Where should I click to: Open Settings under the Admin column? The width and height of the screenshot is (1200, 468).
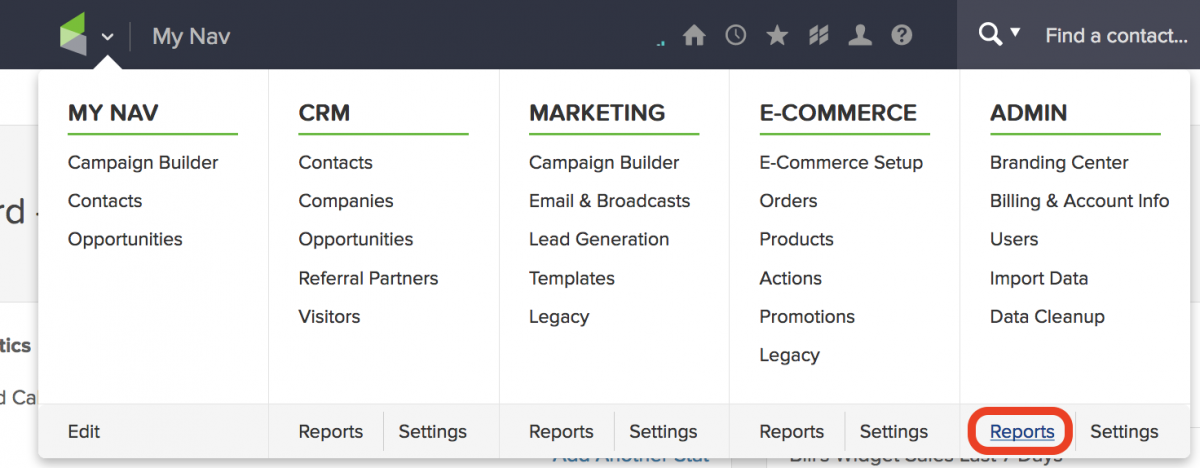point(1124,432)
